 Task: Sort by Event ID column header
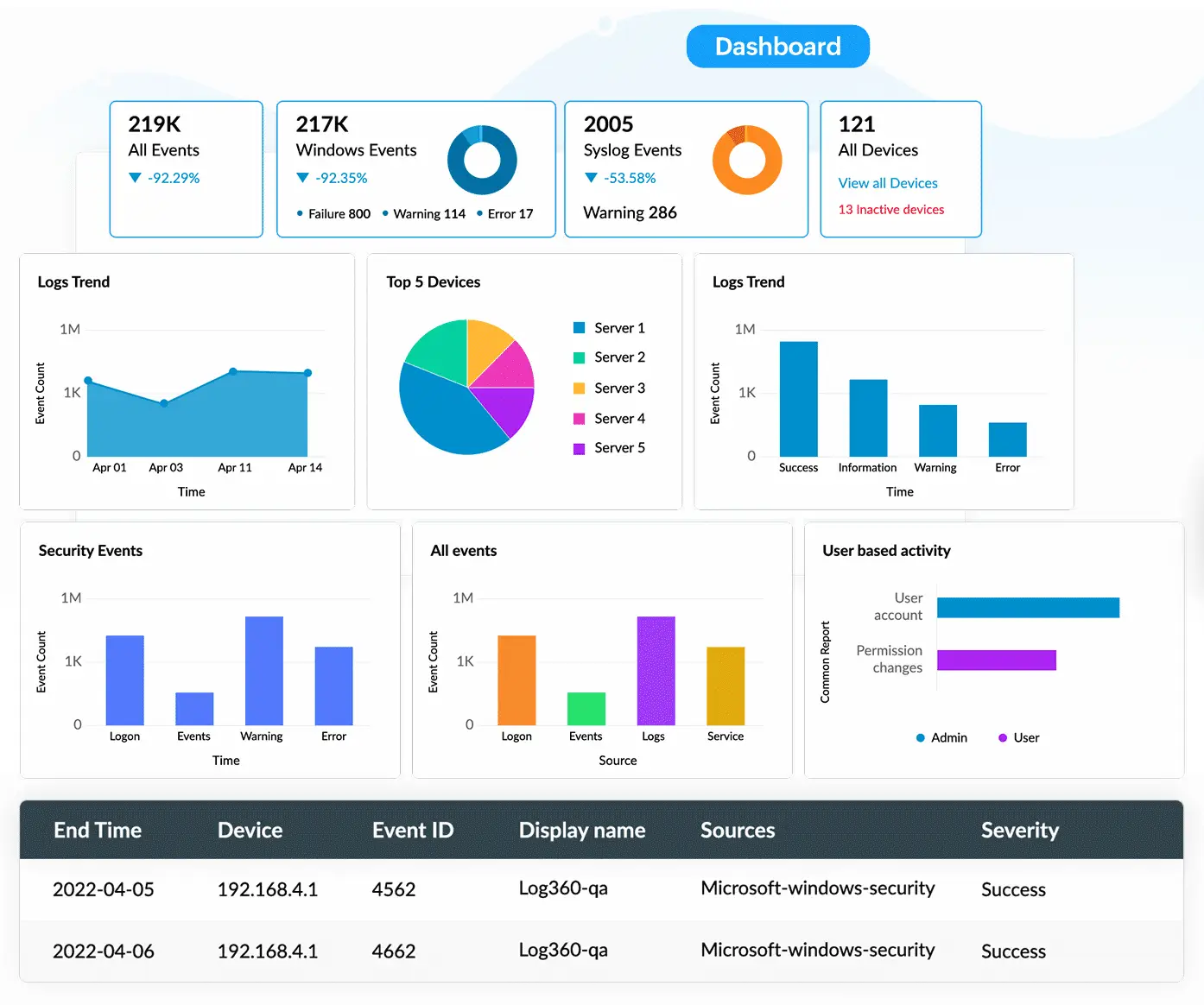(x=413, y=831)
